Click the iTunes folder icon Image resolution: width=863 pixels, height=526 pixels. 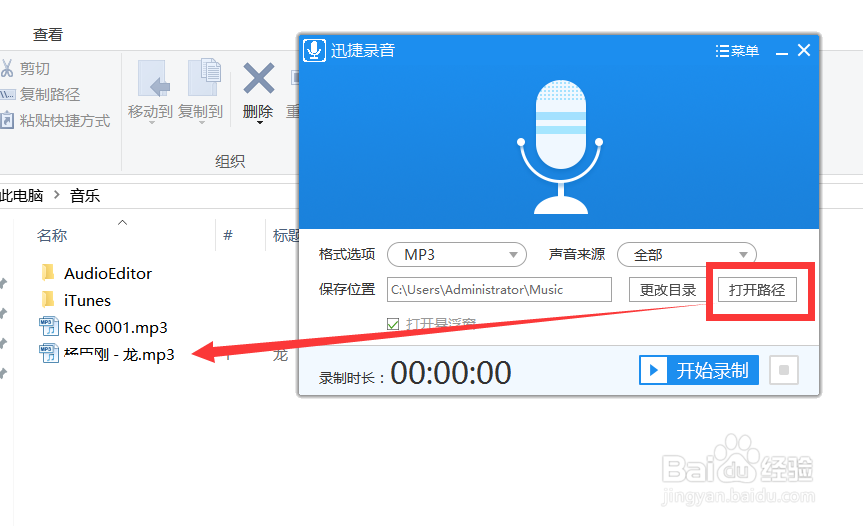tap(48, 299)
